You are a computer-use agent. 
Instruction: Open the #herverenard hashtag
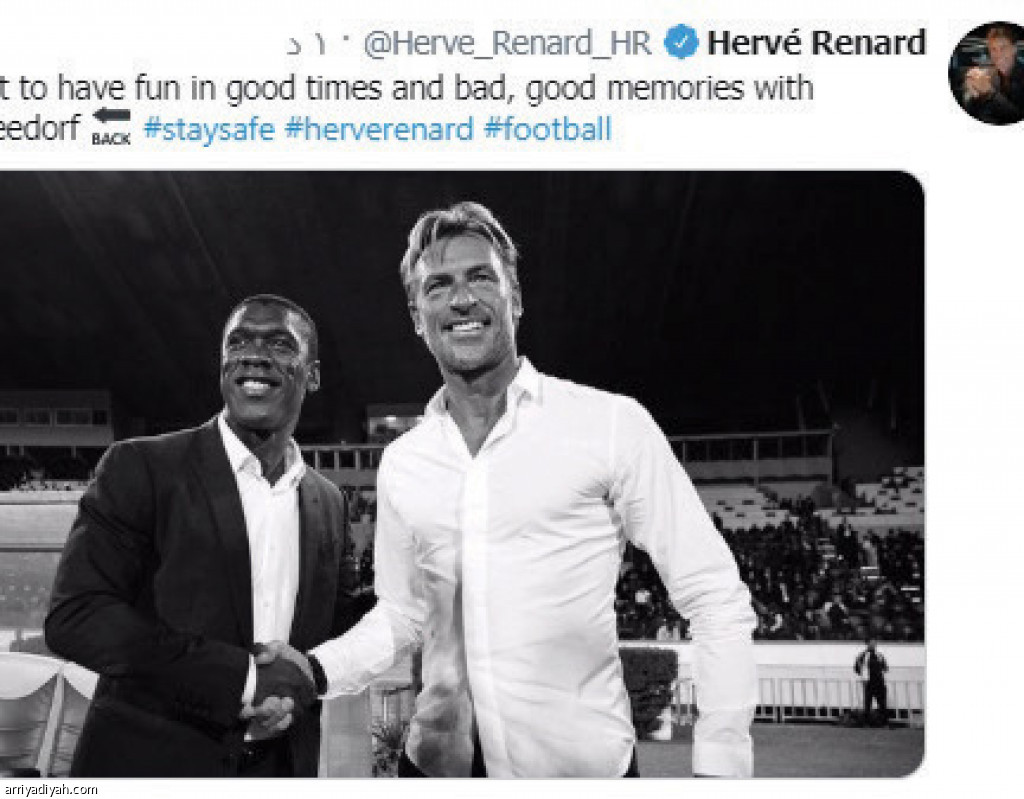tap(379, 129)
